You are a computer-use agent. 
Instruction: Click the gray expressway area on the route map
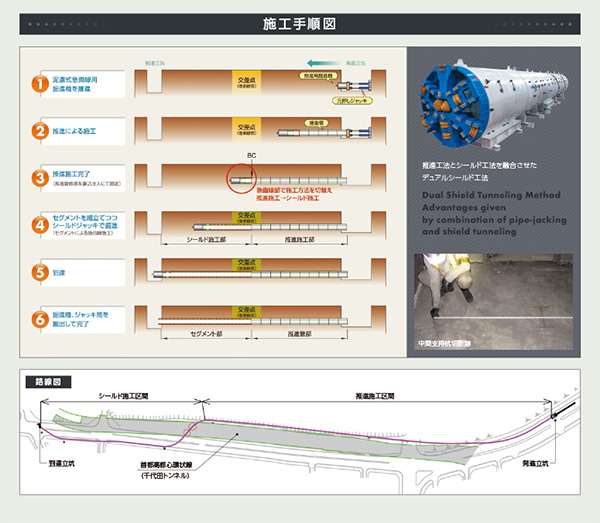pos(268,438)
